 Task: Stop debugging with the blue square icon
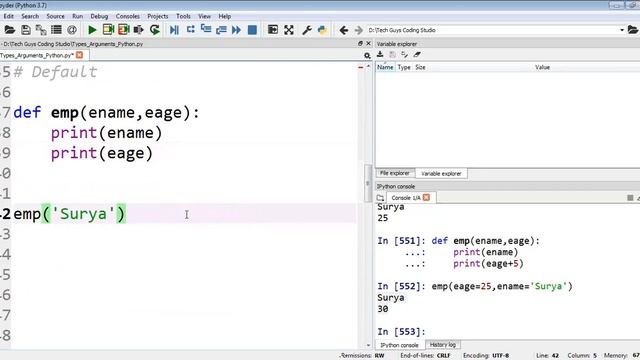click(252, 30)
